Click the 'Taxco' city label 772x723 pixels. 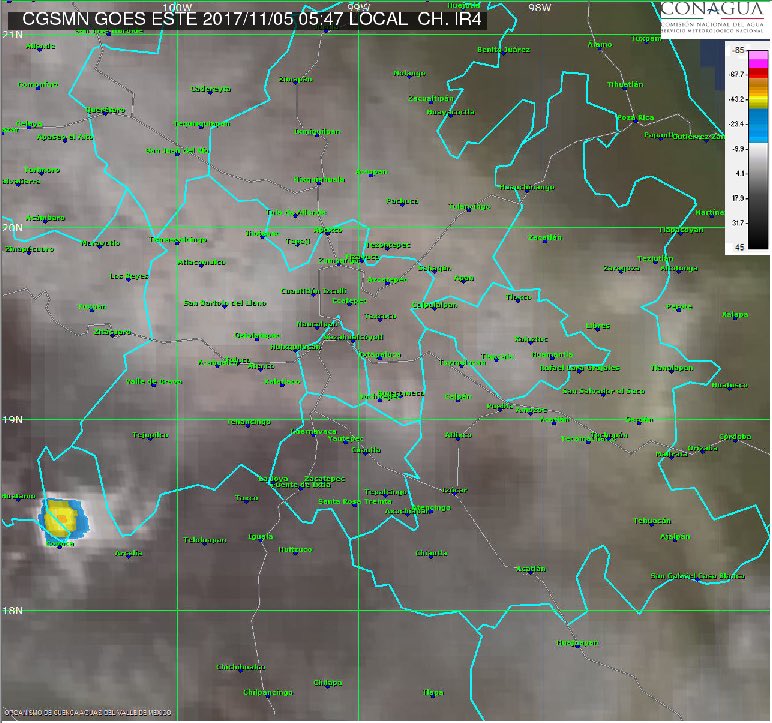[x=247, y=498]
